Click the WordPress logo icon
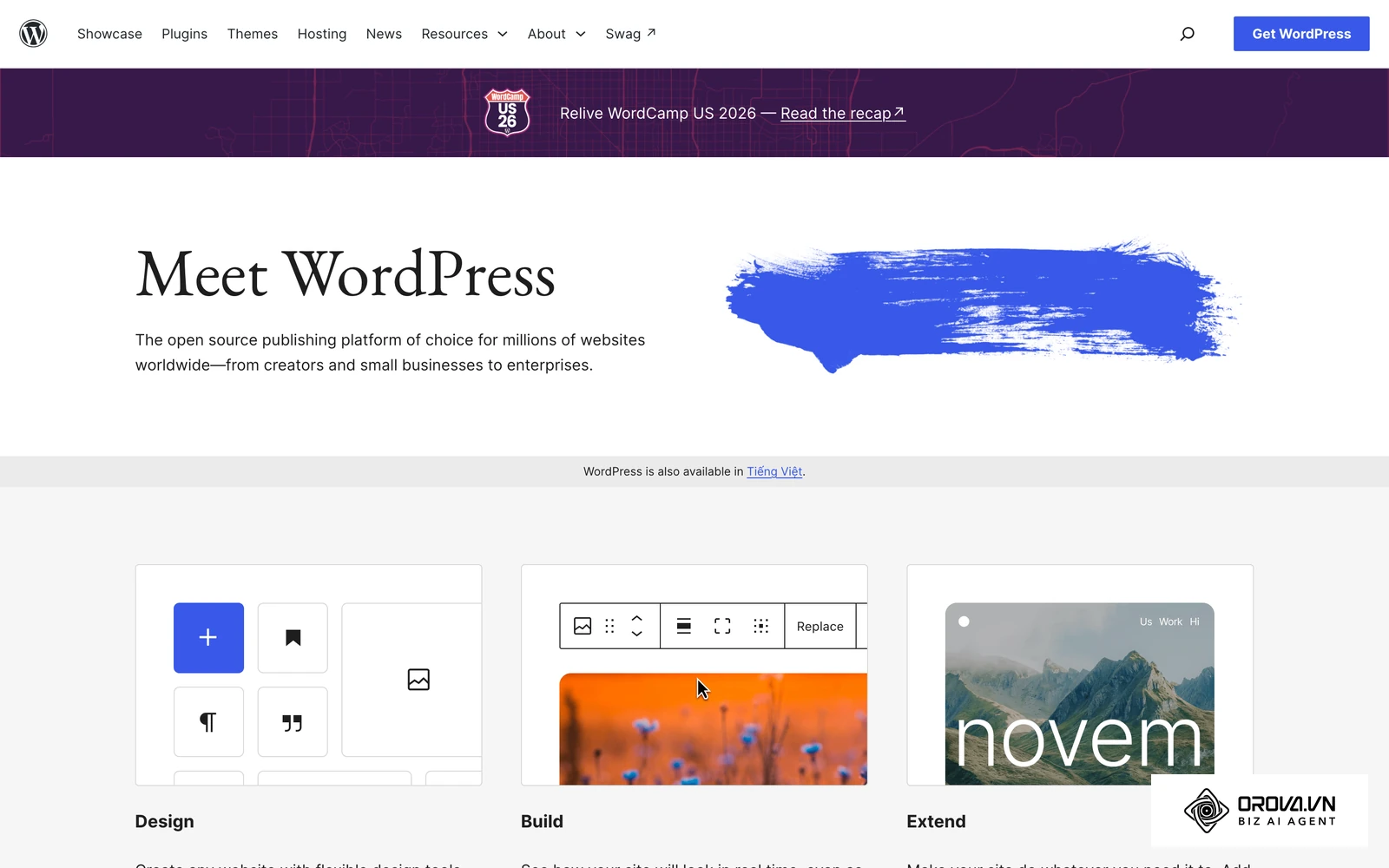Image resolution: width=1389 pixels, height=868 pixels. [33, 34]
